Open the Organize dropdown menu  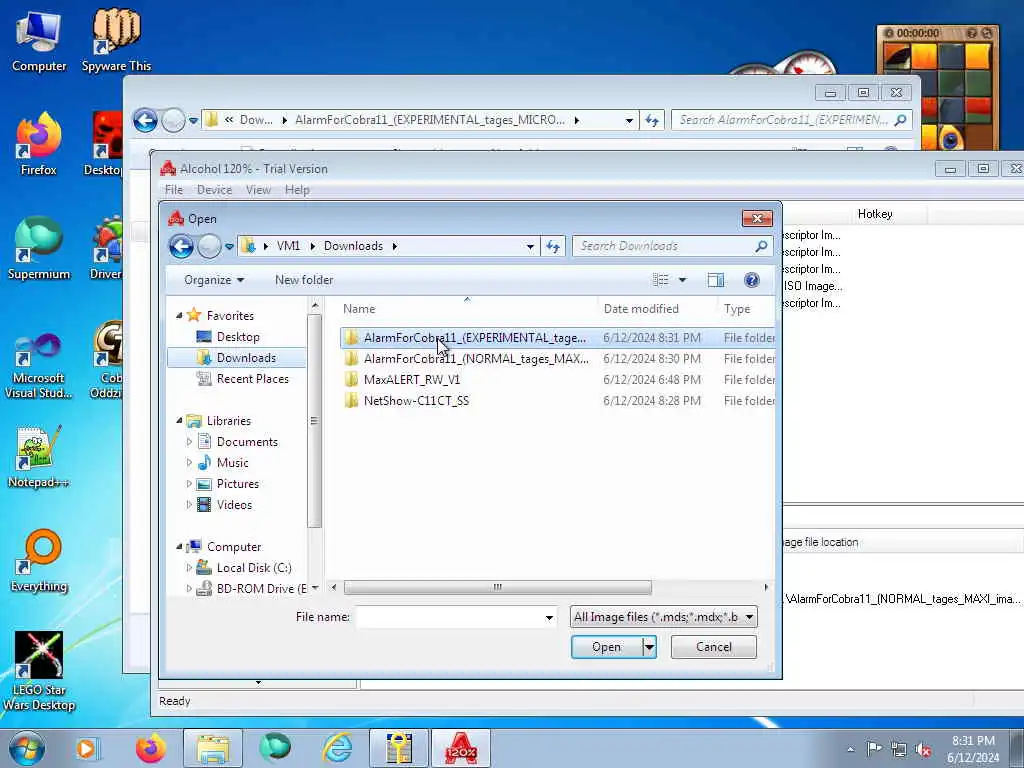pos(214,280)
